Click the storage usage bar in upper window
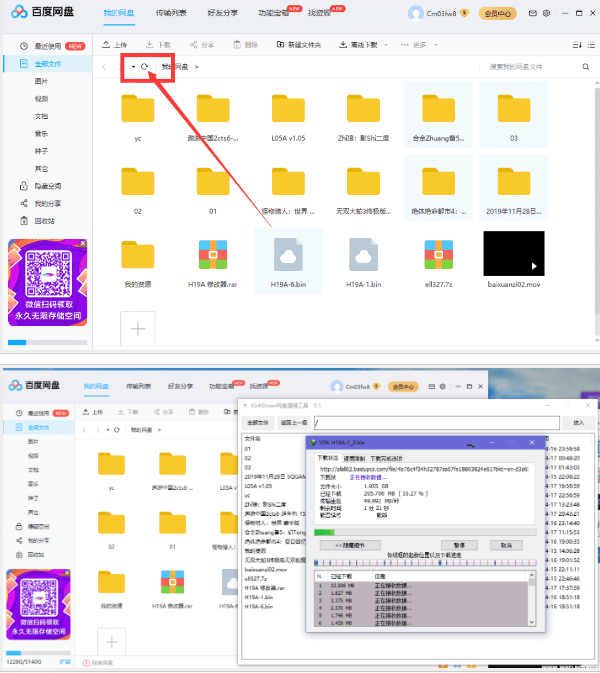The image size is (600, 673). pos(47,342)
